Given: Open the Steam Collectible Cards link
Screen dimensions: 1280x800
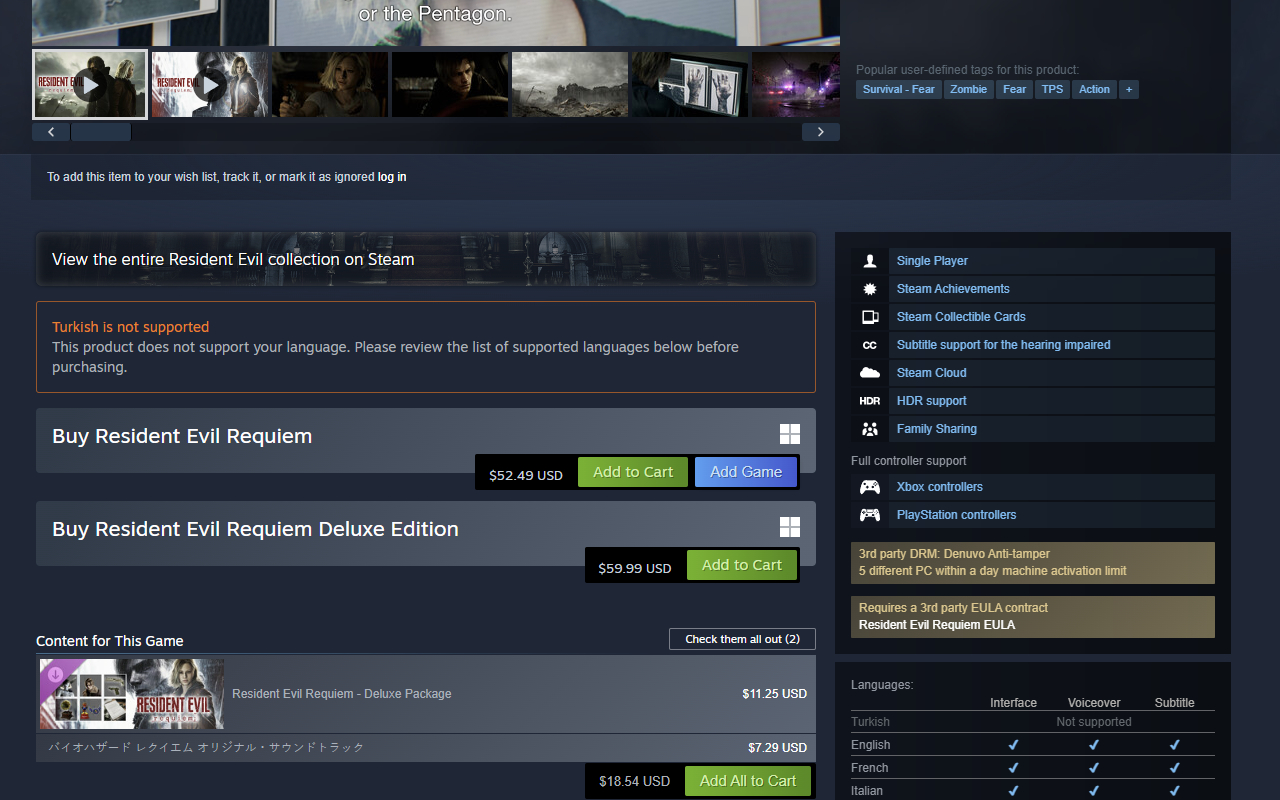Looking at the screenshot, I should point(961,317).
